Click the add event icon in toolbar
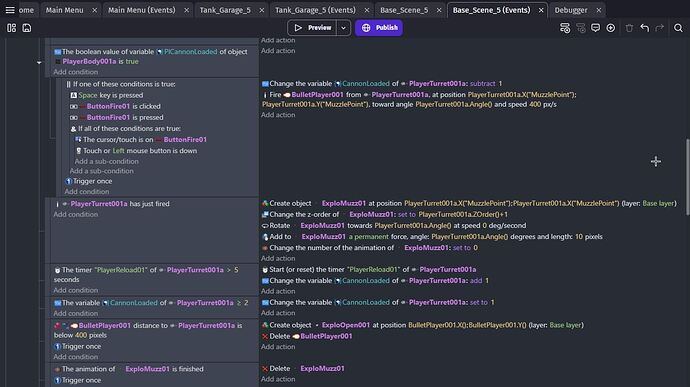The width and height of the screenshot is (690, 387). tap(565, 28)
